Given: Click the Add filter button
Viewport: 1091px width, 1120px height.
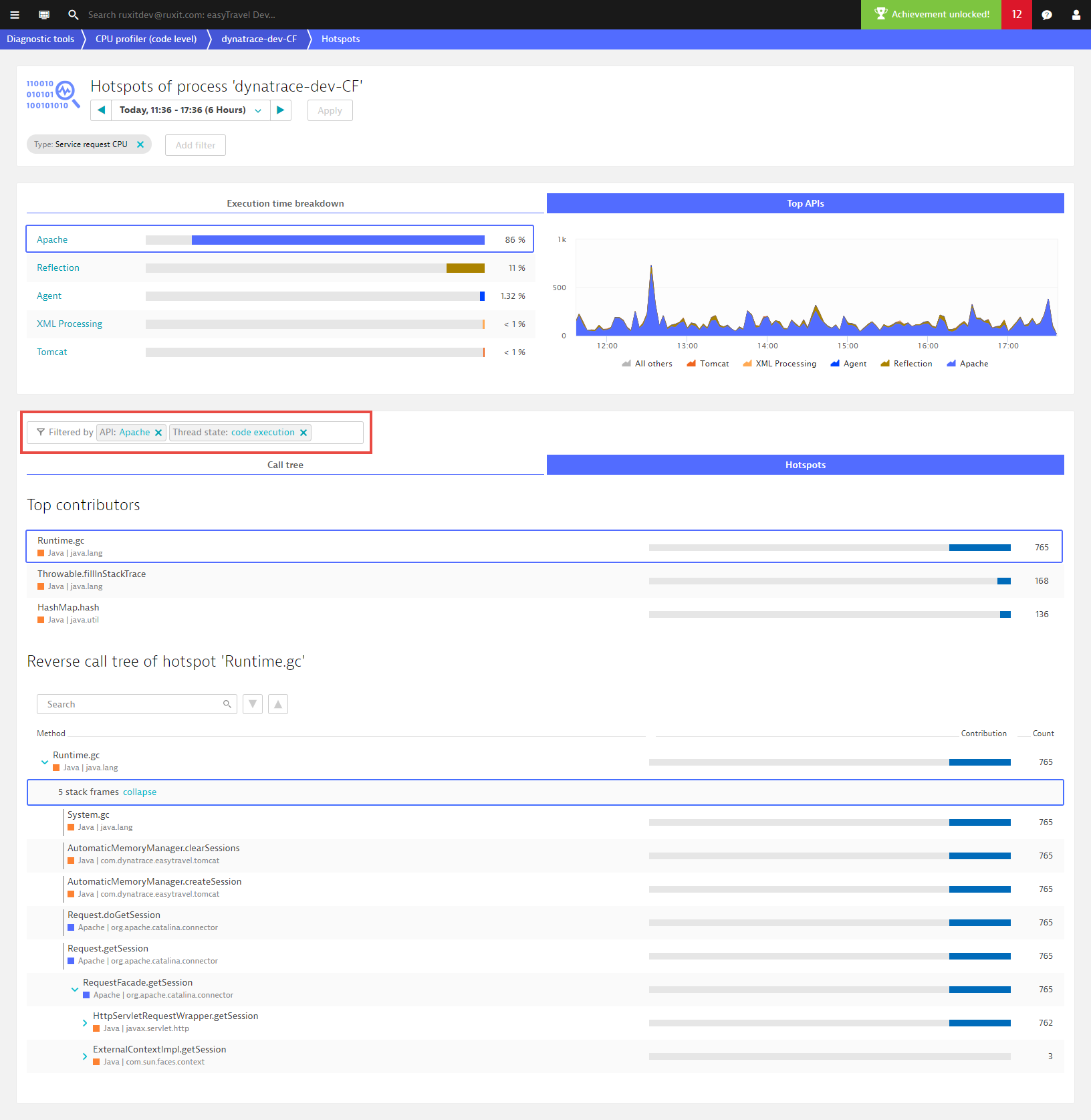Looking at the screenshot, I should click(195, 145).
